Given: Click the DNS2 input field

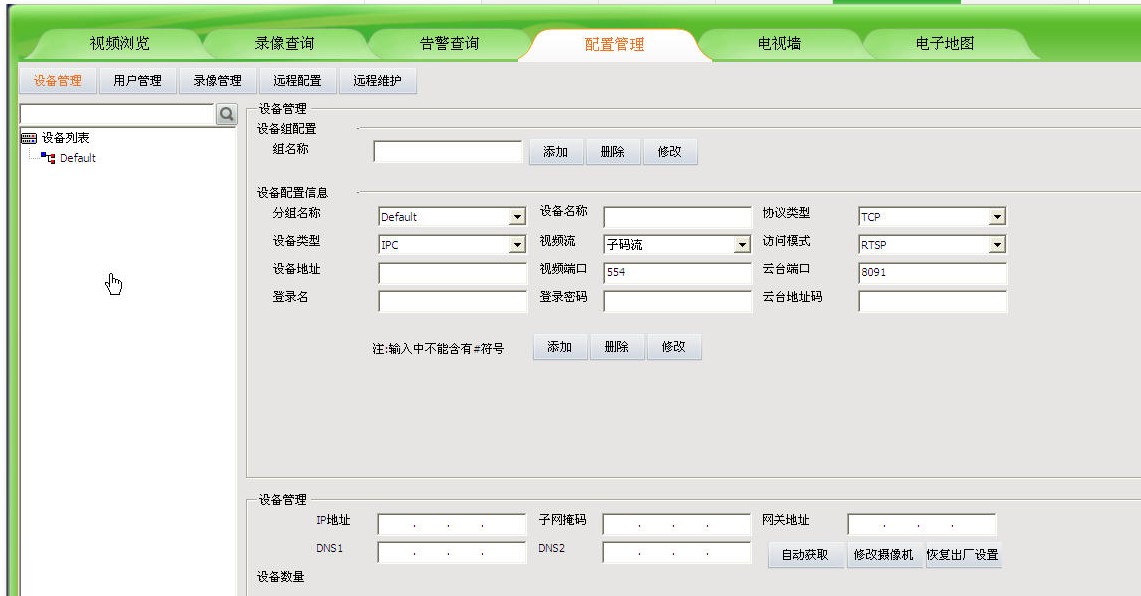Looking at the screenshot, I should [x=677, y=552].
